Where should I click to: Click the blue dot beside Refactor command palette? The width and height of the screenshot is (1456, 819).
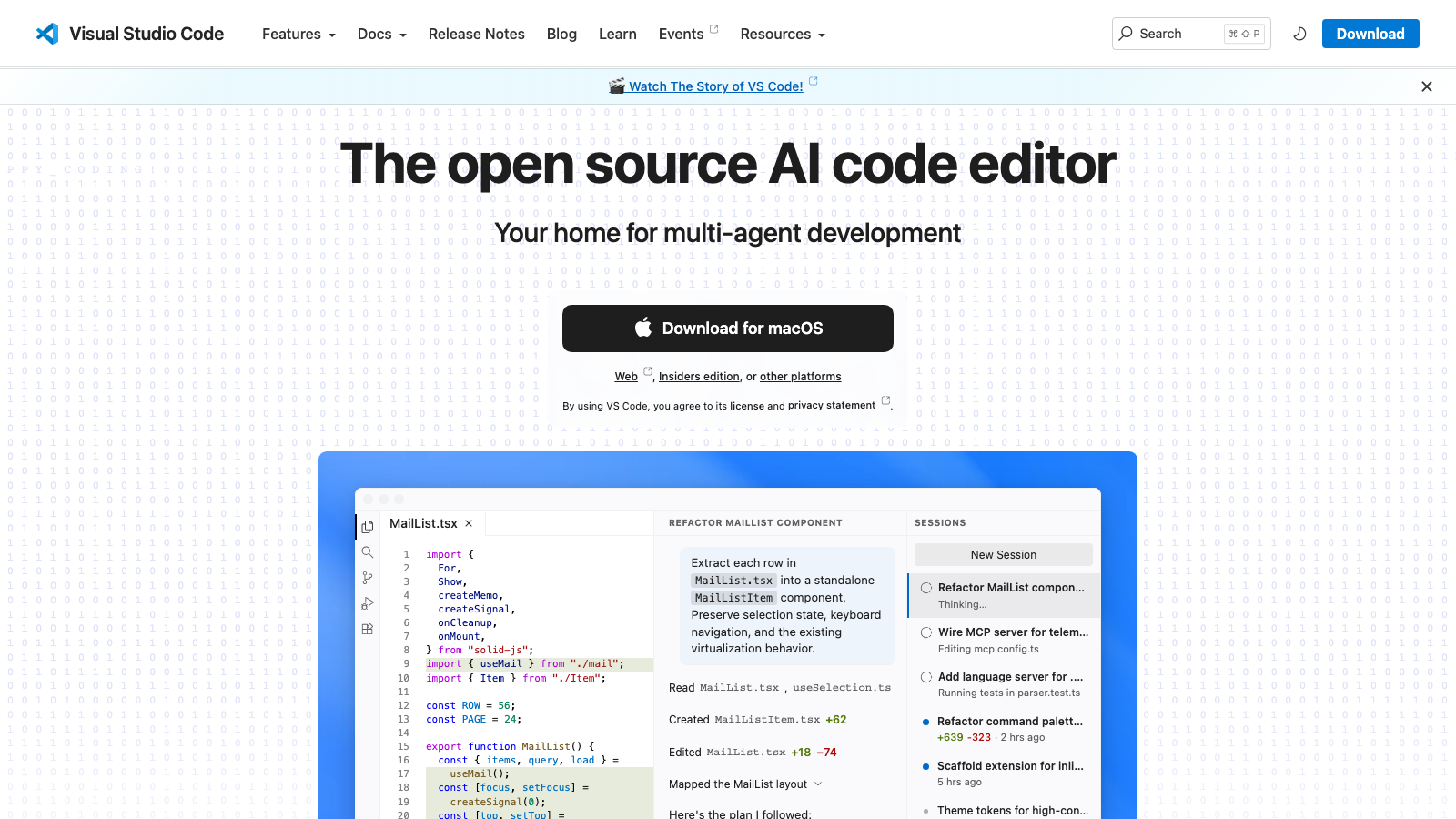(x=926, y=722)
